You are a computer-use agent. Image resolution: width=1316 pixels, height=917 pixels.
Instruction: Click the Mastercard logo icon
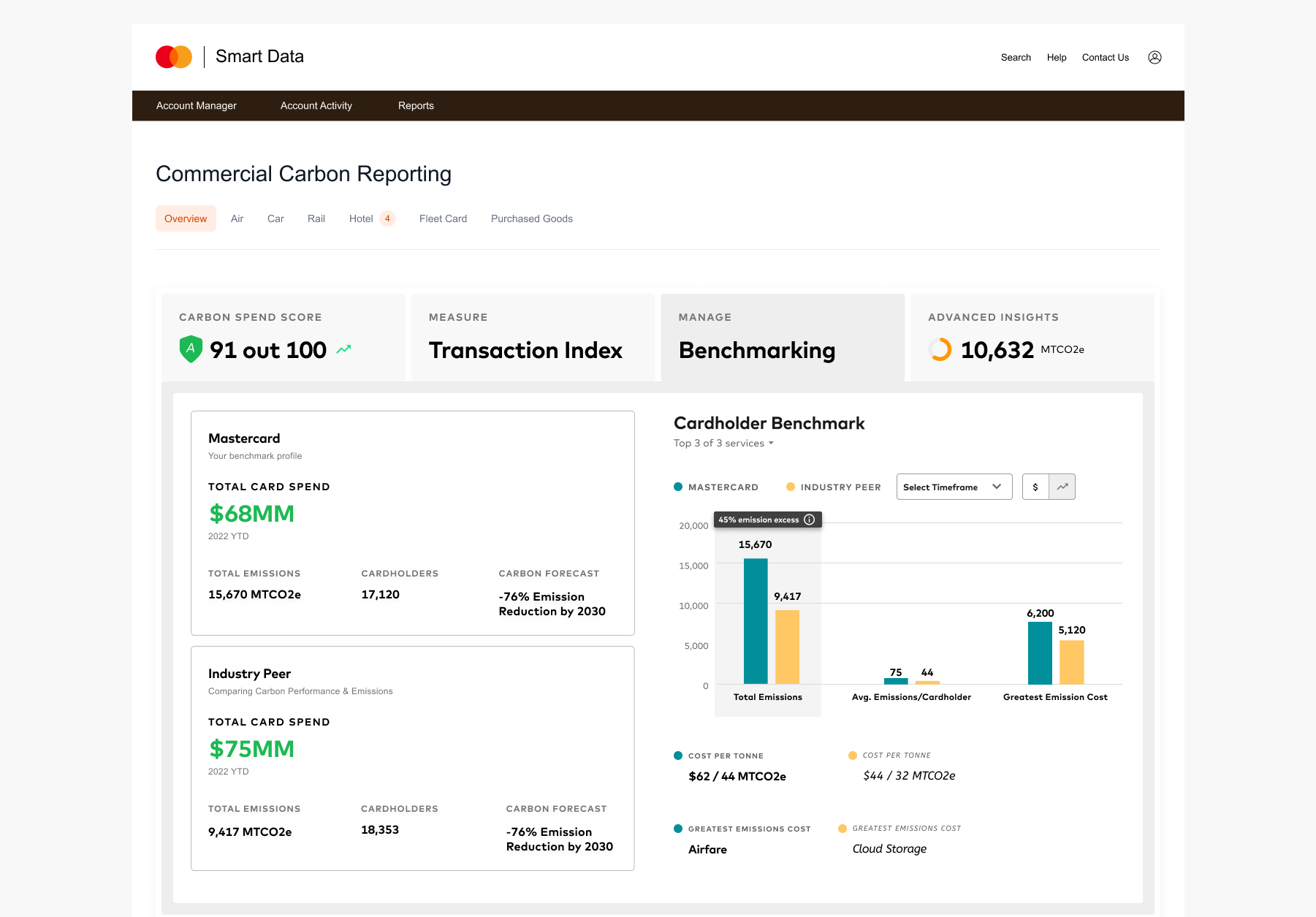[174, 57]
